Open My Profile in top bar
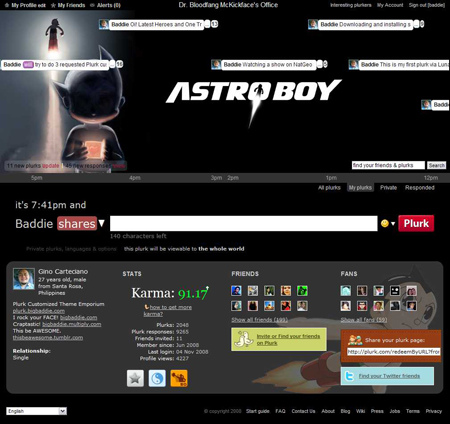450x424 pixels. pos(25,5)
